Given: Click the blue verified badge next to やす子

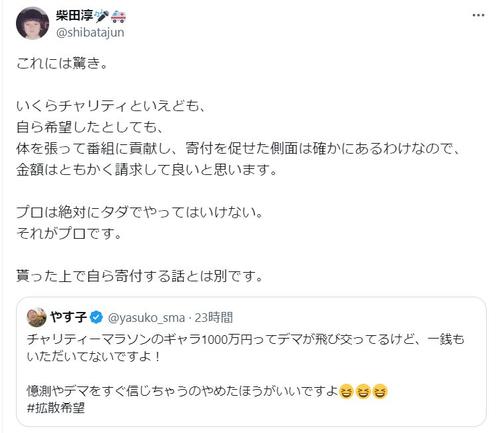Looking at the screenshot, I should click(x=96, y=317).
